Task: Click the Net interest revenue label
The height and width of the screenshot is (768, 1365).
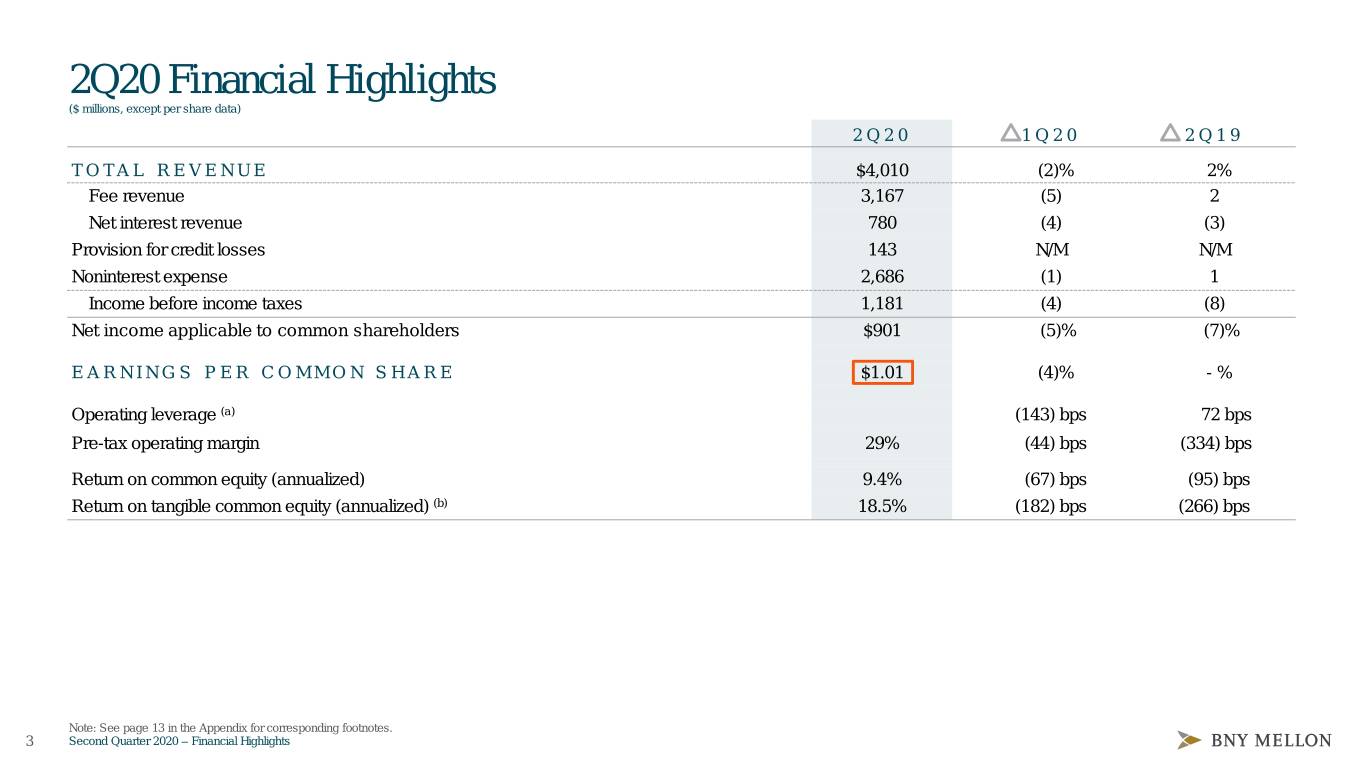Action: click(165, 223)
